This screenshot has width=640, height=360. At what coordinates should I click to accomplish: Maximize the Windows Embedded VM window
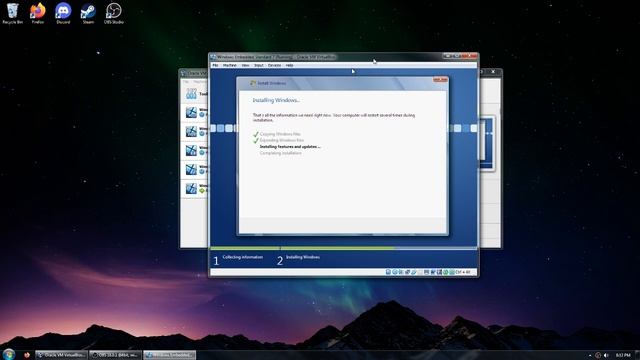(x=456, y=56)
